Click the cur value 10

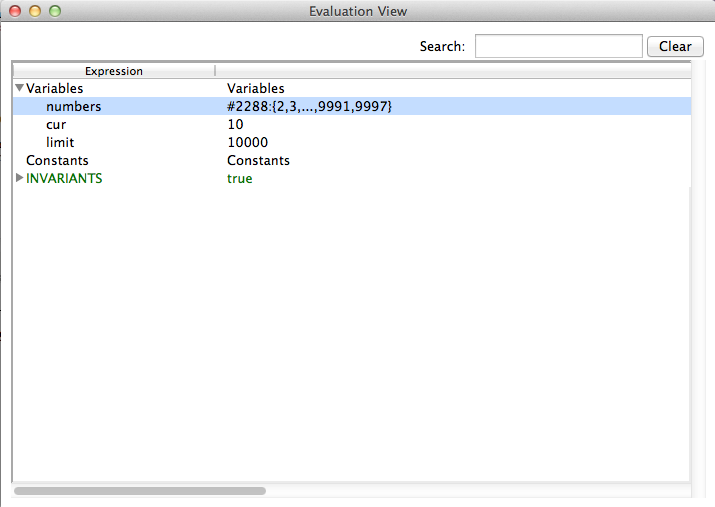tap(235, 125)
